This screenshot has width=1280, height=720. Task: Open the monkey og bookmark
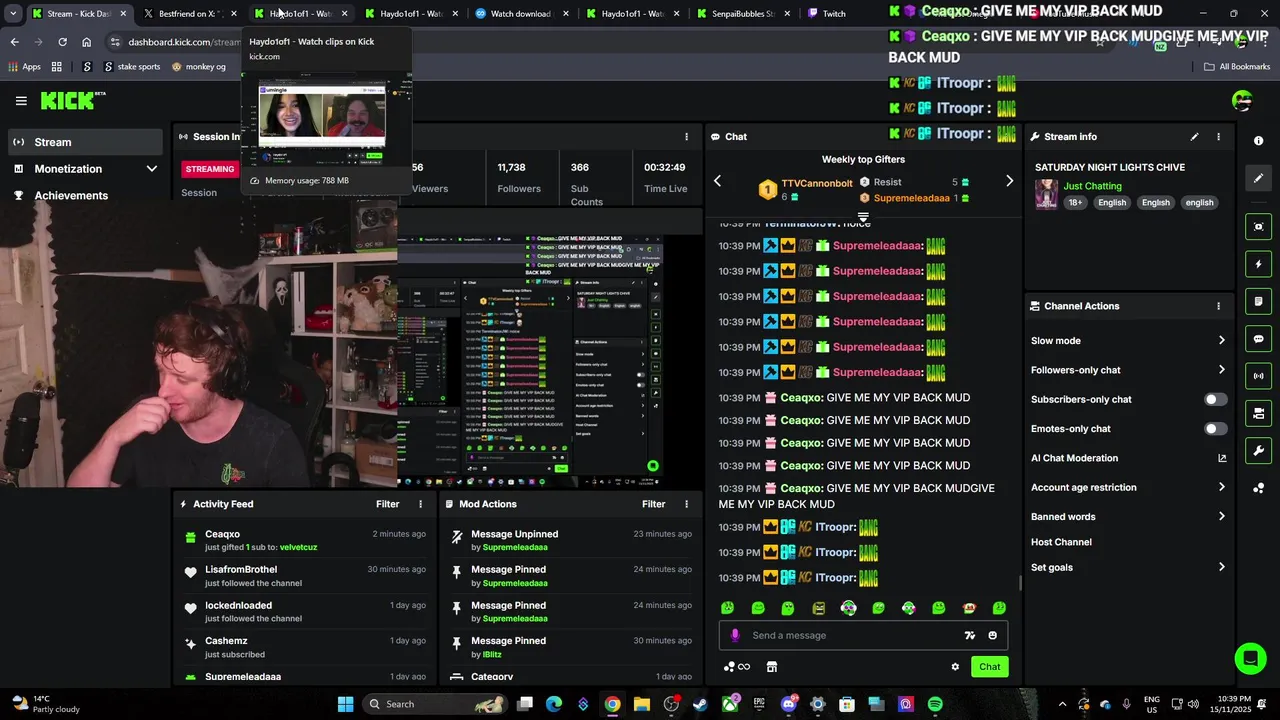[198, 67]
